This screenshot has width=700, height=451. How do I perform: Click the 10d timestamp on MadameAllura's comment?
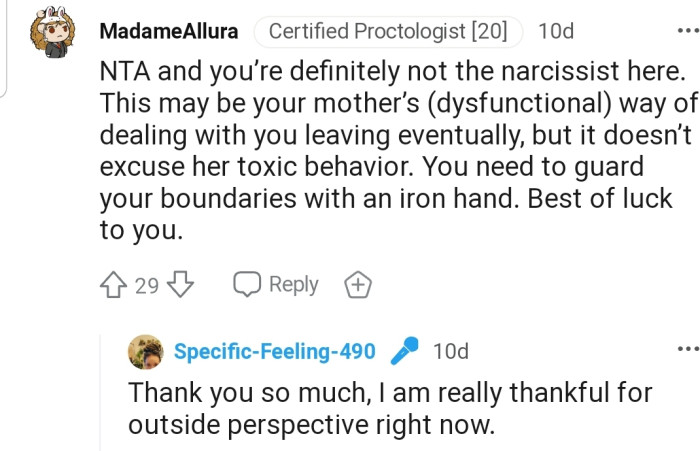pyautogui.click(x=556, y=32)
